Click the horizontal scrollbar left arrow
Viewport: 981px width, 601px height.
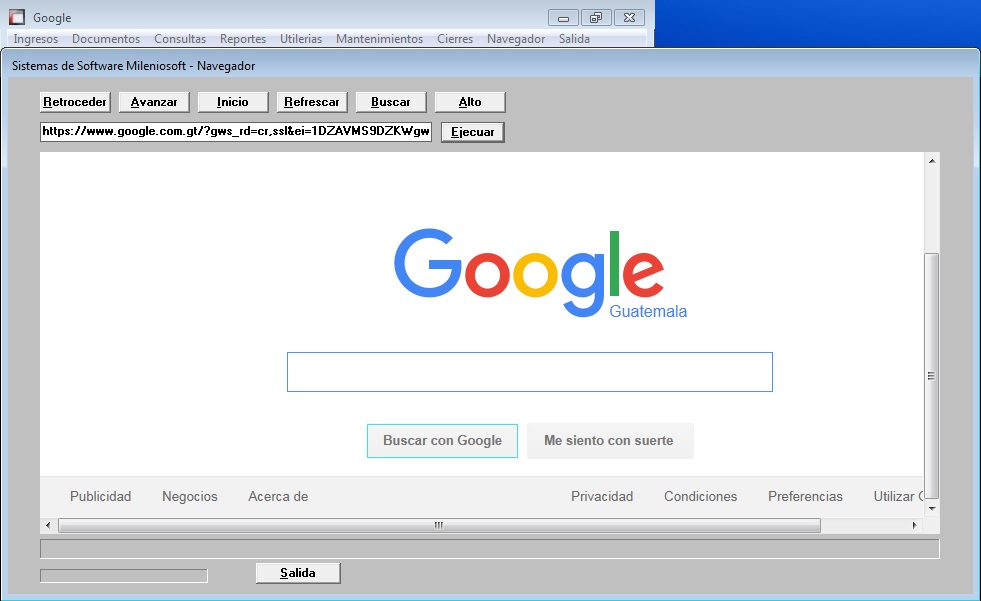click(x=48, y=525)
